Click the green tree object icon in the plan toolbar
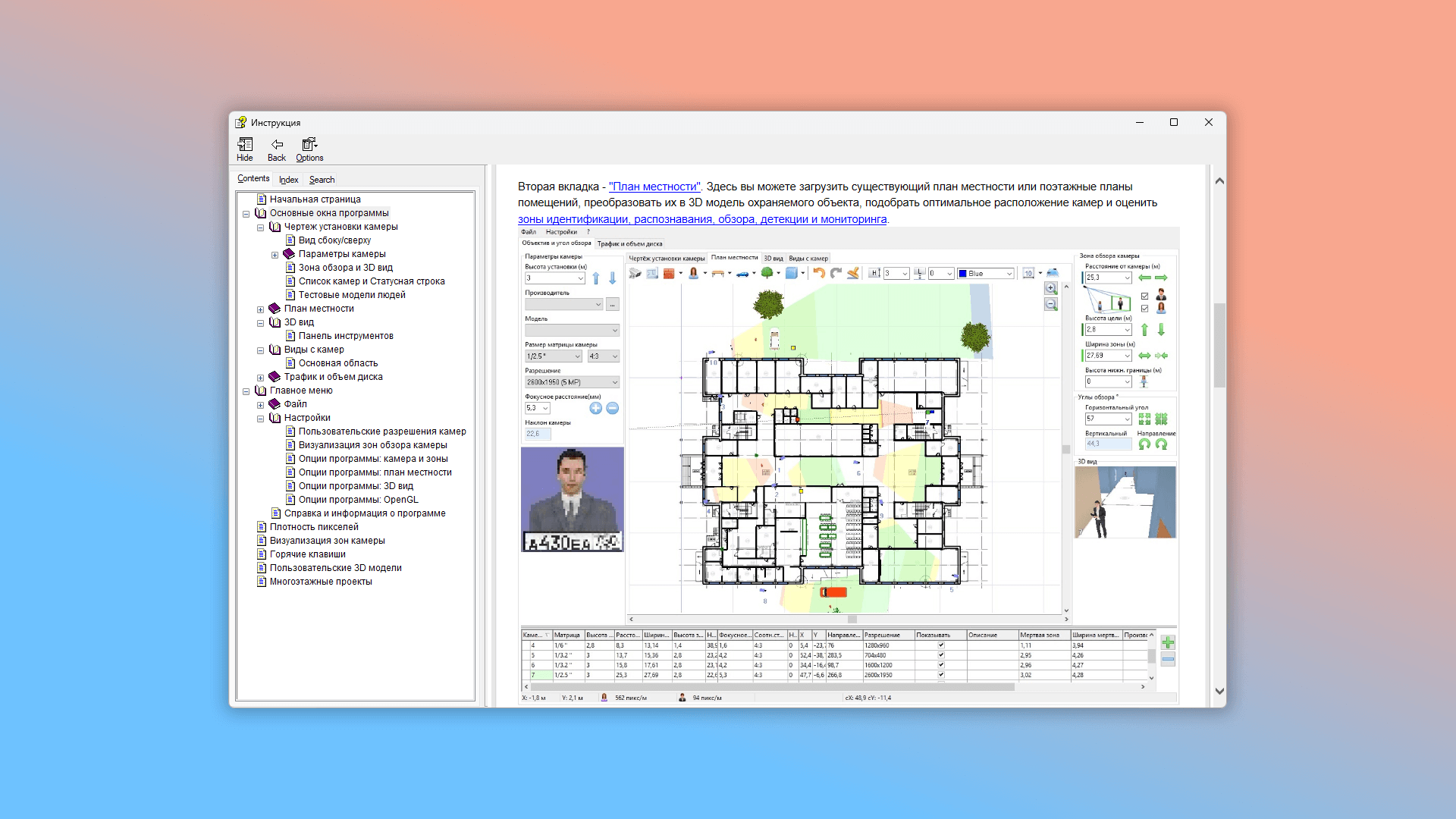 767,273
